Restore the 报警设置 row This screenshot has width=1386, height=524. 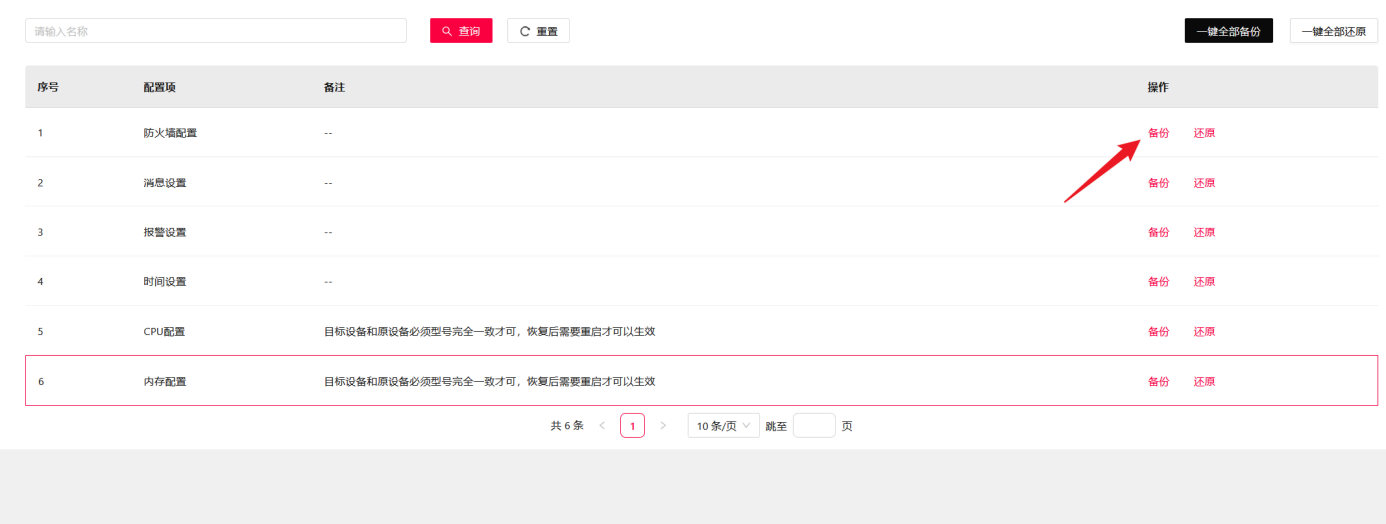[1204, 232]
